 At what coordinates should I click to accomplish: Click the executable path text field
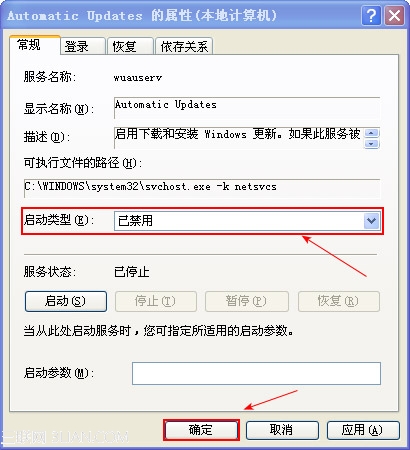pos(202,188)
